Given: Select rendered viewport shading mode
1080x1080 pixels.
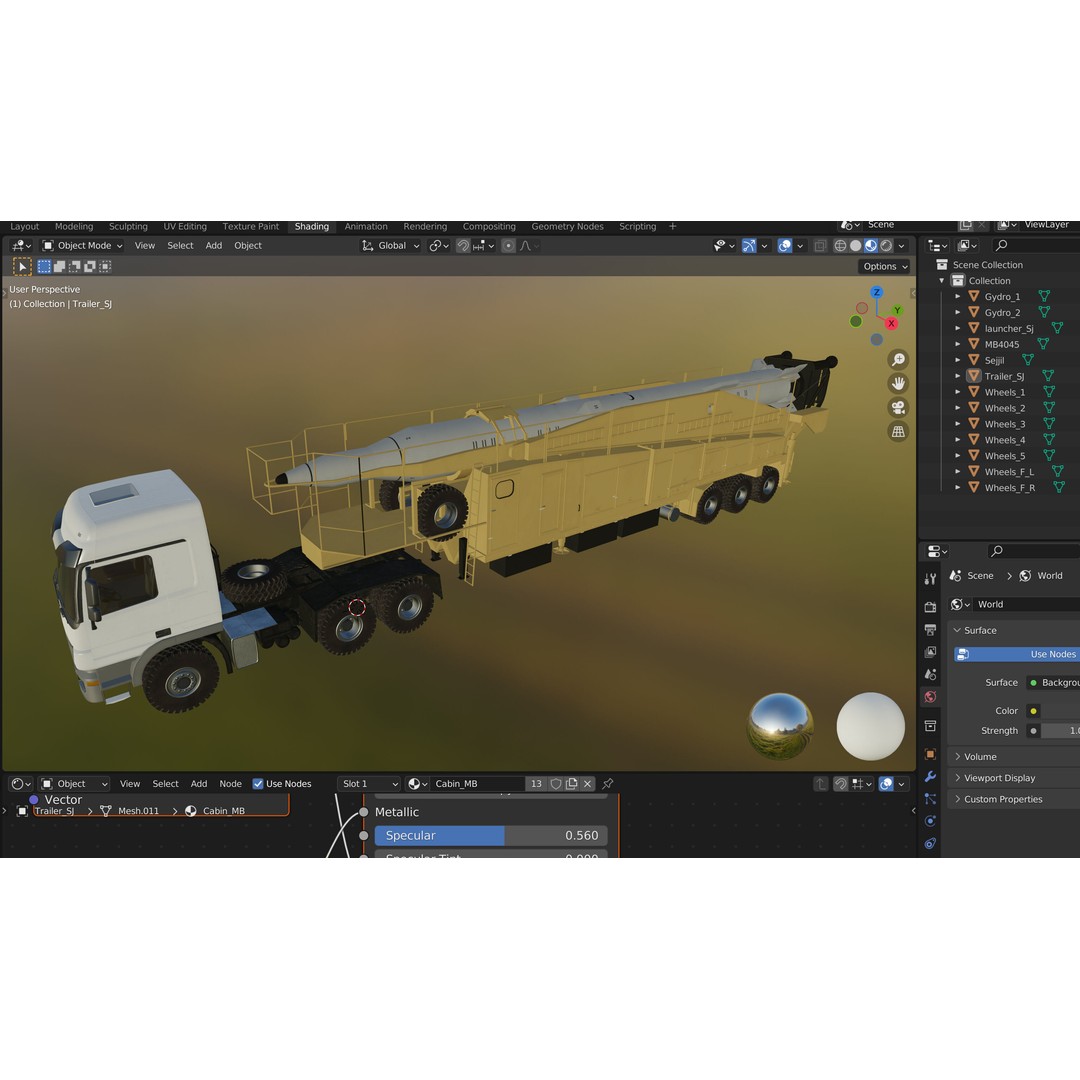Looking at the screenshot, I should click(x=886, y=246).
